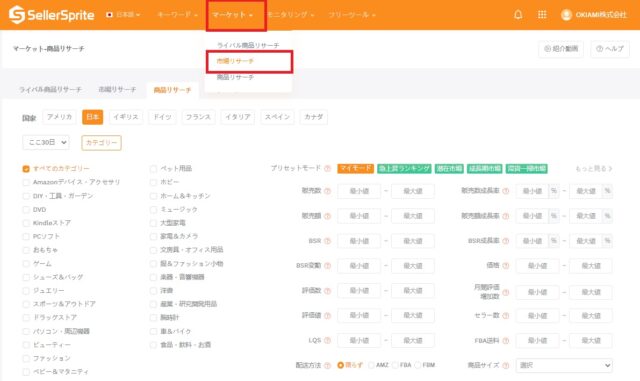The width and height of the screenshot is (640, 381).
Task: Select ドイツ as country
Action: (x=162, y=117)
